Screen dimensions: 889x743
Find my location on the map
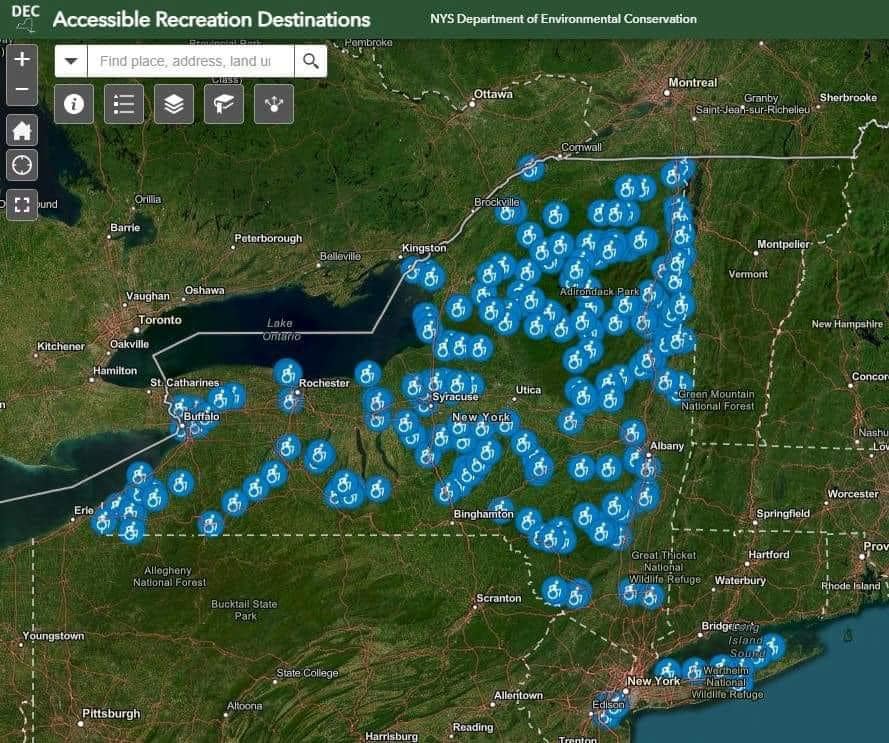click(x=22, y=165)
